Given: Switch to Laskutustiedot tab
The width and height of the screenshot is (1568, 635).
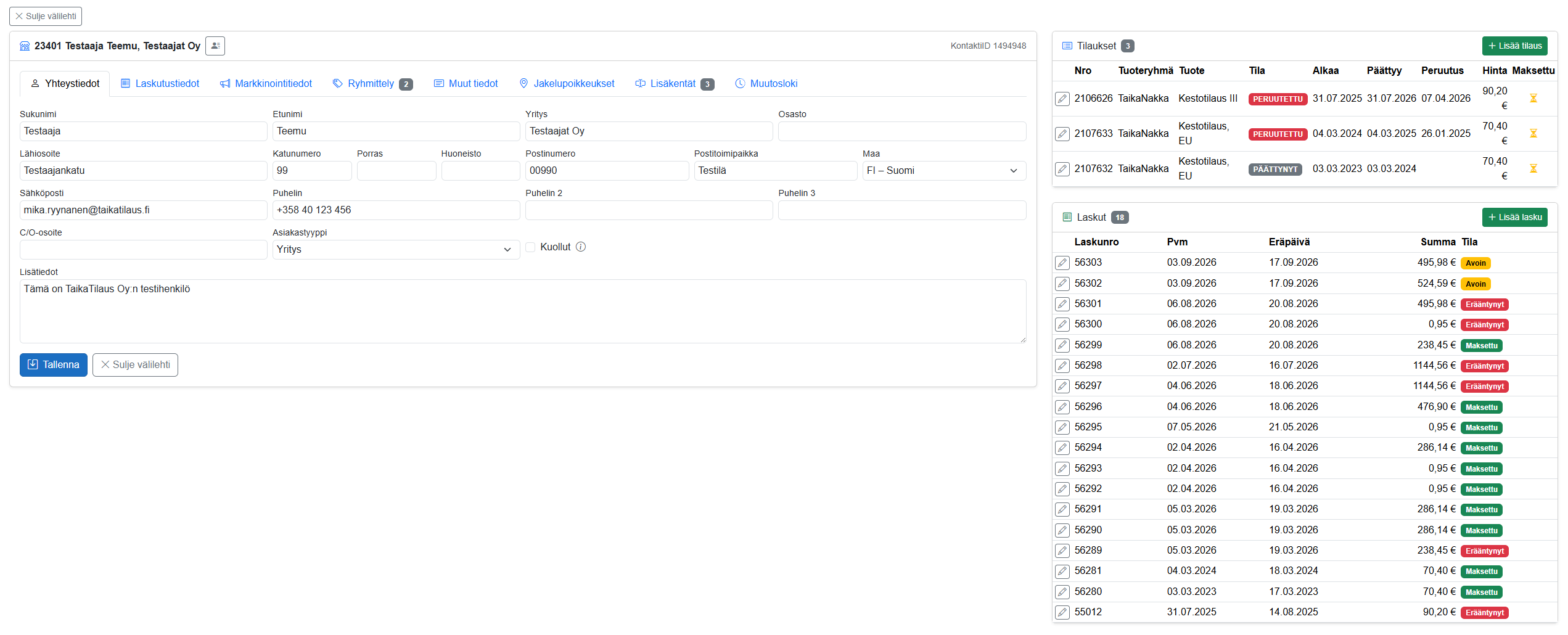Looking at the screenshot, I should tap(160, 84).
